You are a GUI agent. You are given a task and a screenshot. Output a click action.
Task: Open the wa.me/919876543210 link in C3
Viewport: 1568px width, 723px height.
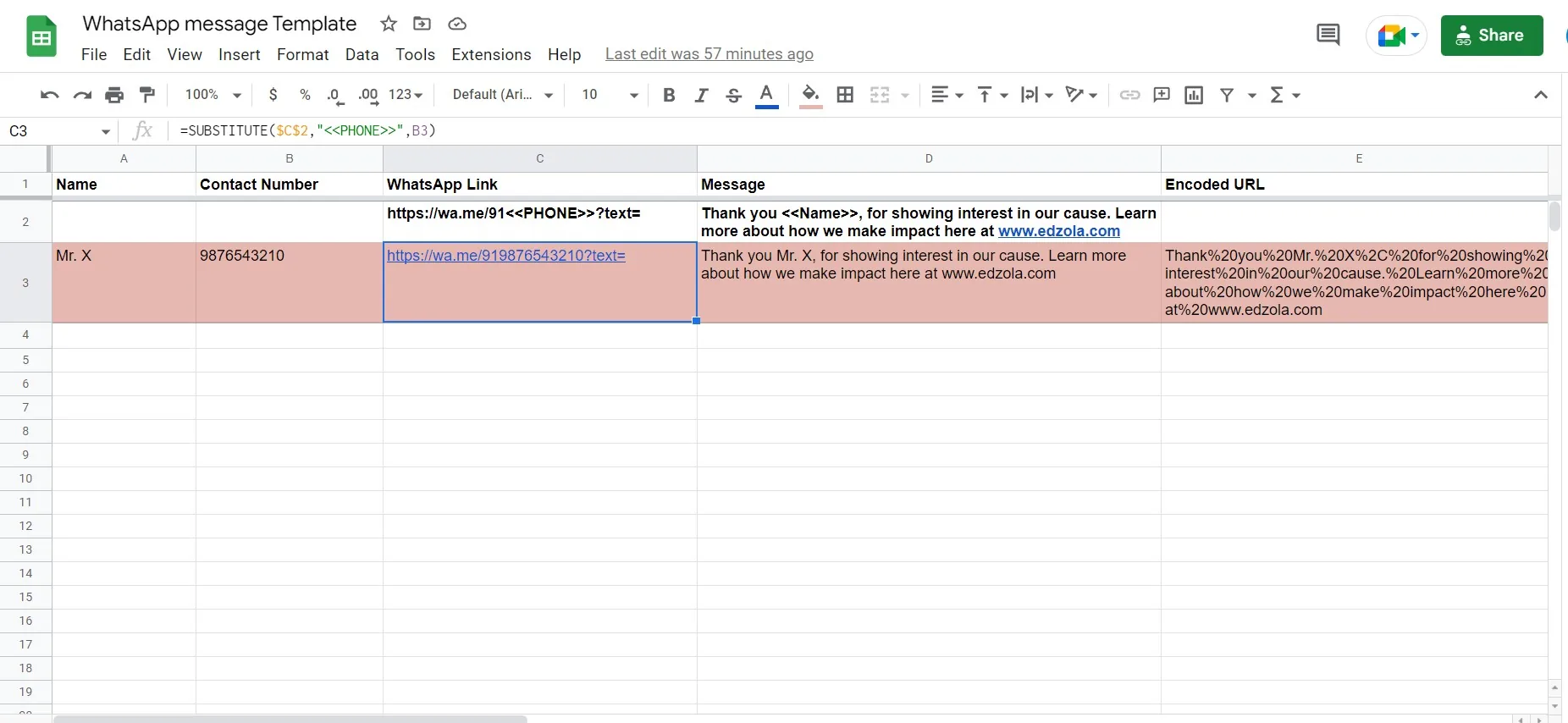pyautogui.click(x=506, y=256)
